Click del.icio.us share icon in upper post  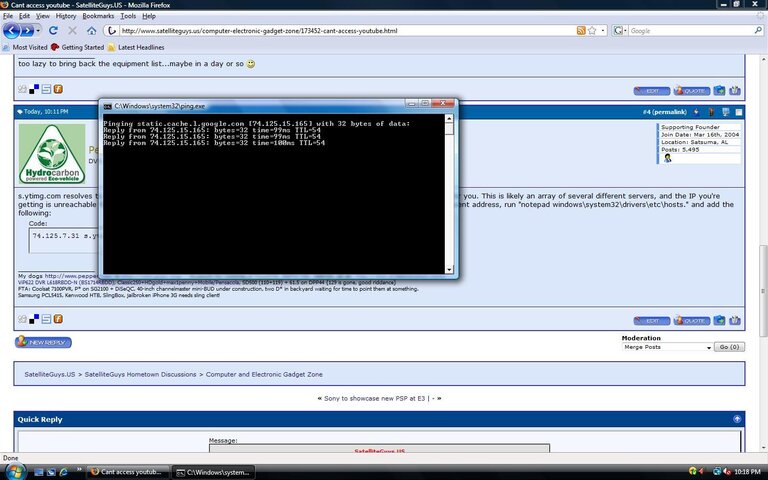tap(34, 89)
